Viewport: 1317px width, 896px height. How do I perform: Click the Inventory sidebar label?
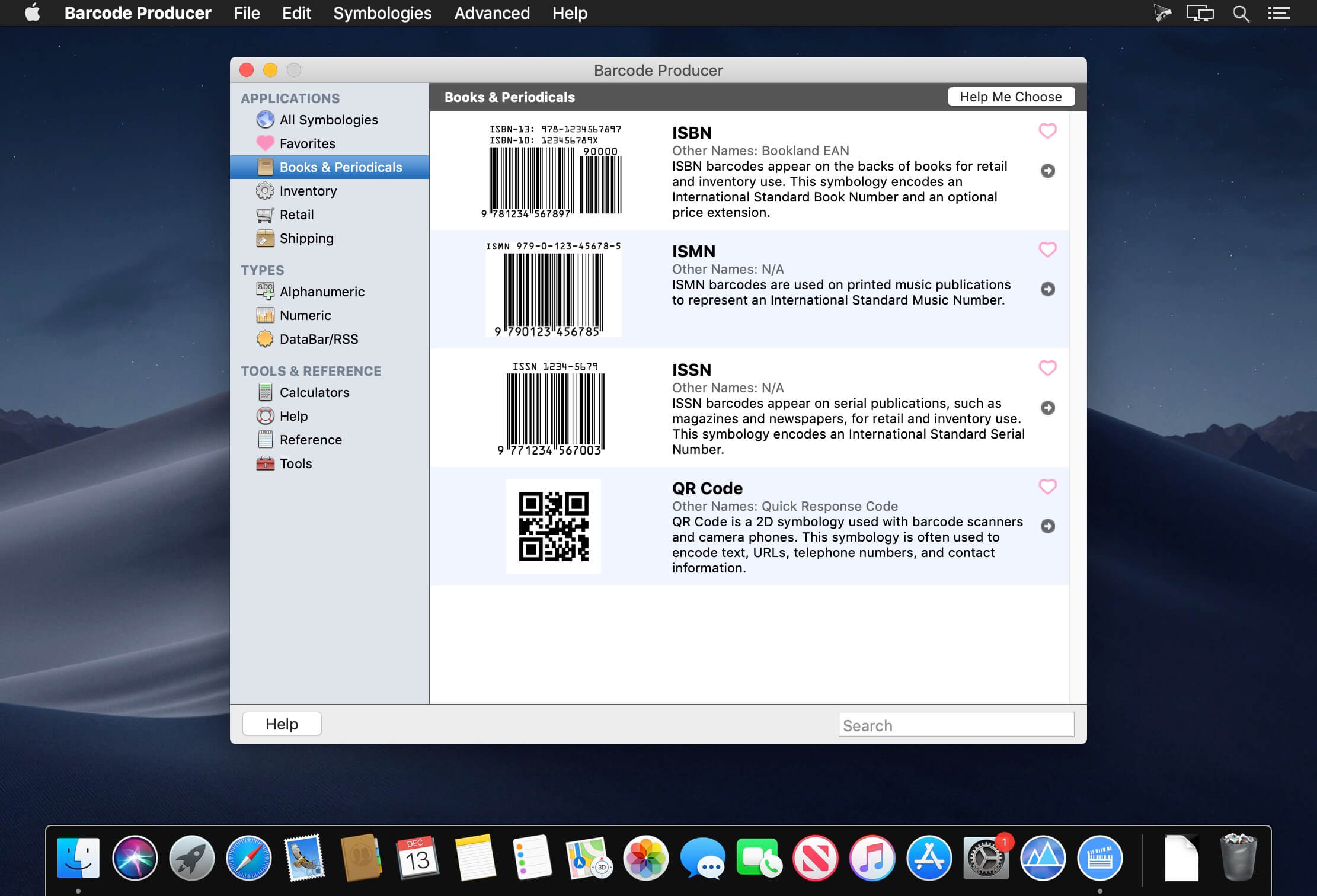[x=308, y=191]
